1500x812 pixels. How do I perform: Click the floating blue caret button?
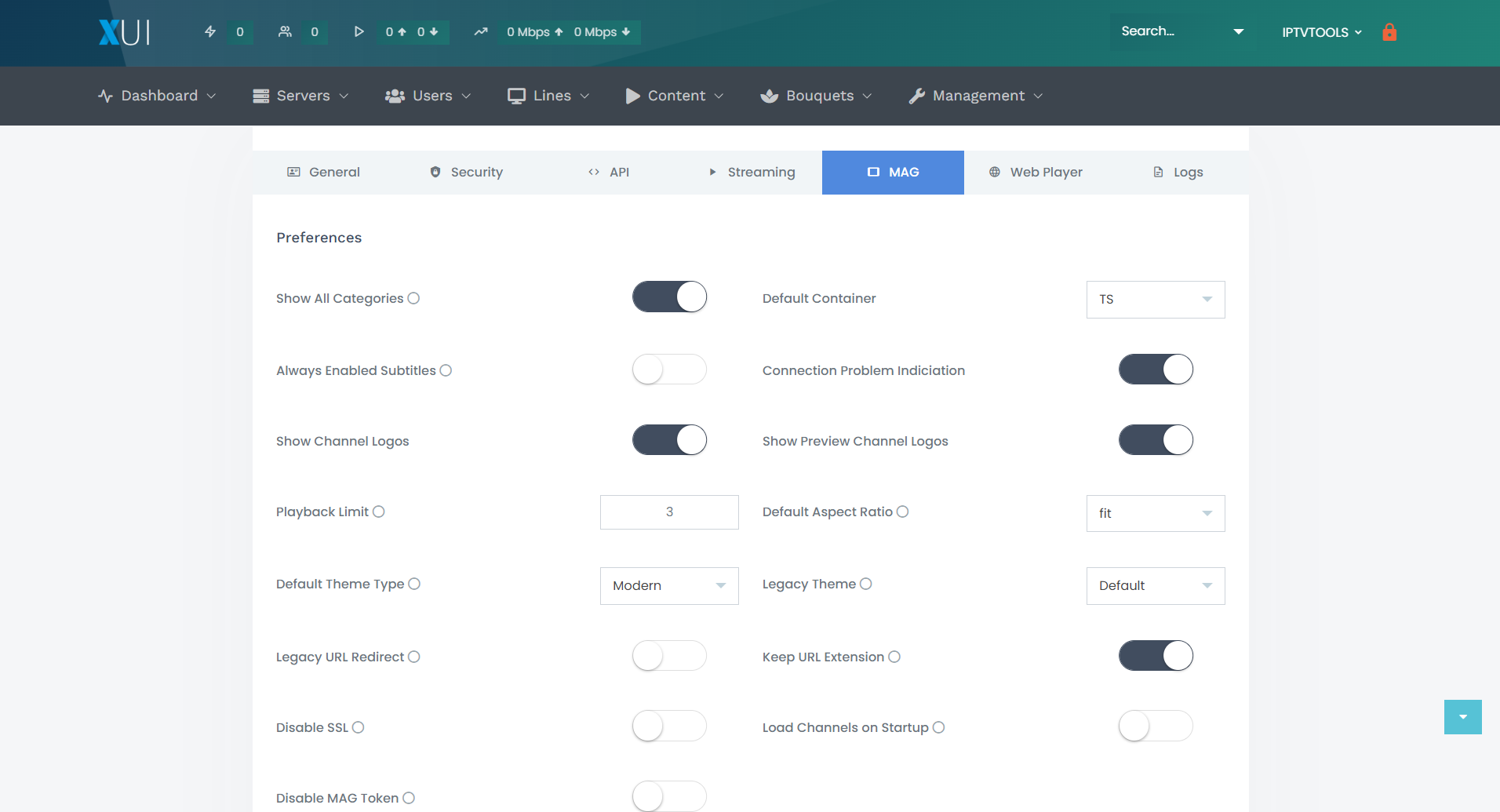1463,717
